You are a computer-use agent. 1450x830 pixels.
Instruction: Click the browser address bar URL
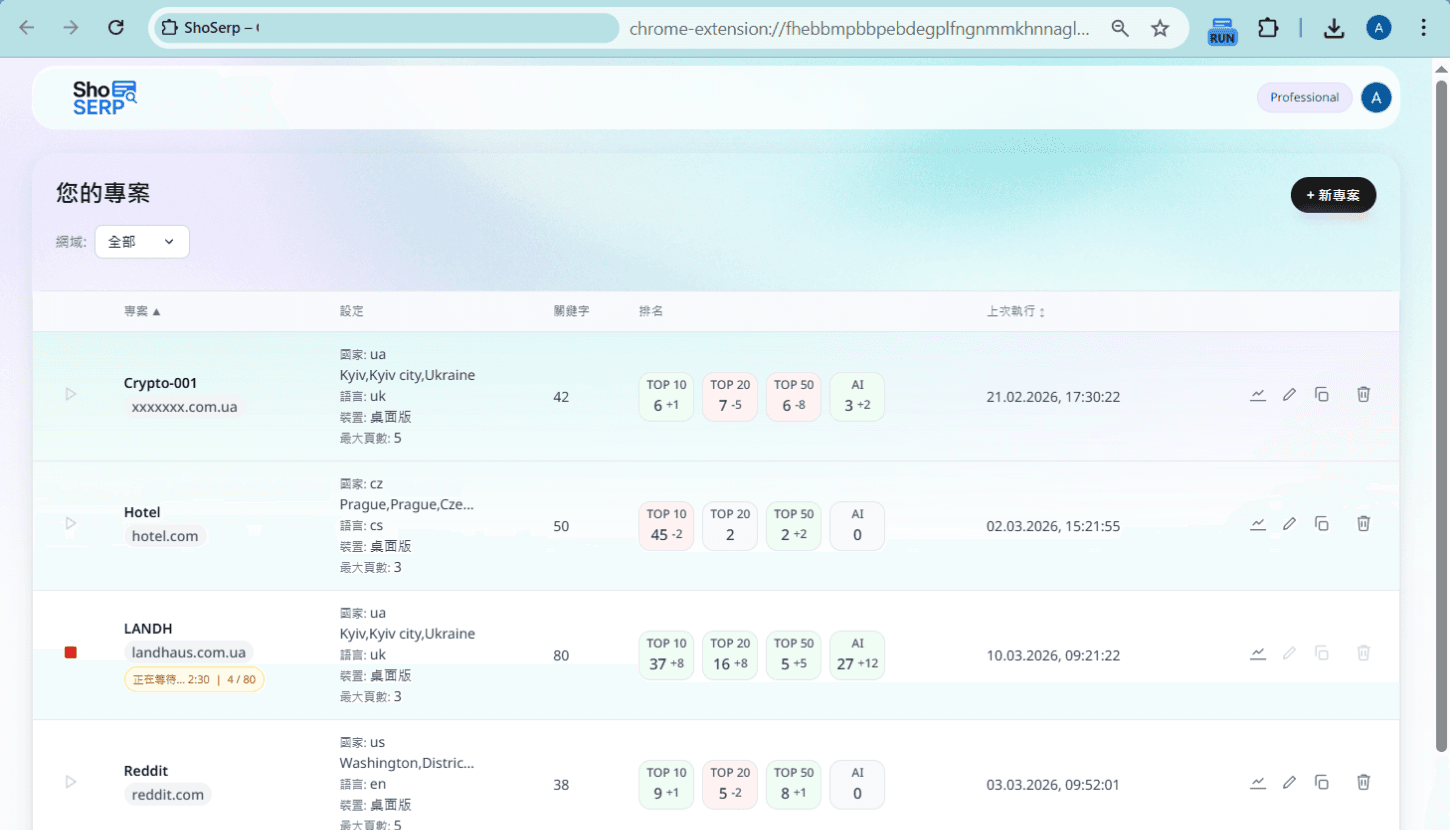pos(860,29)
